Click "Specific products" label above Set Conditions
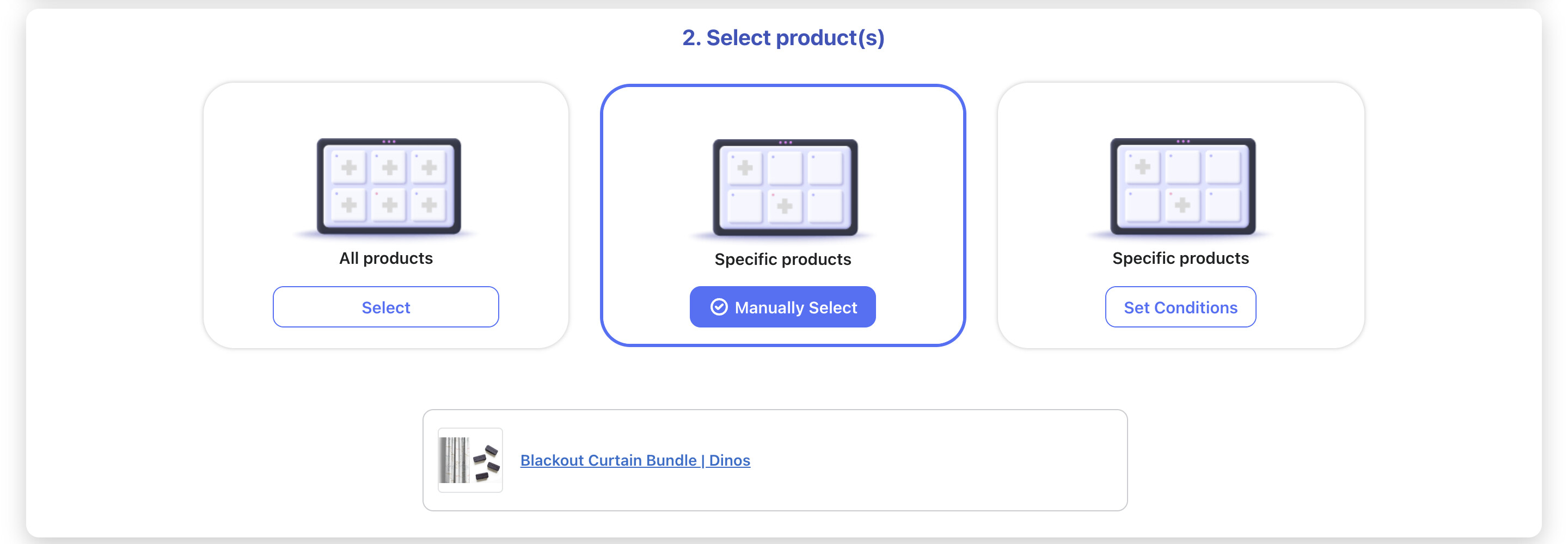Viewport: 1568px width, 544px height. click(x=1180, y=258)
